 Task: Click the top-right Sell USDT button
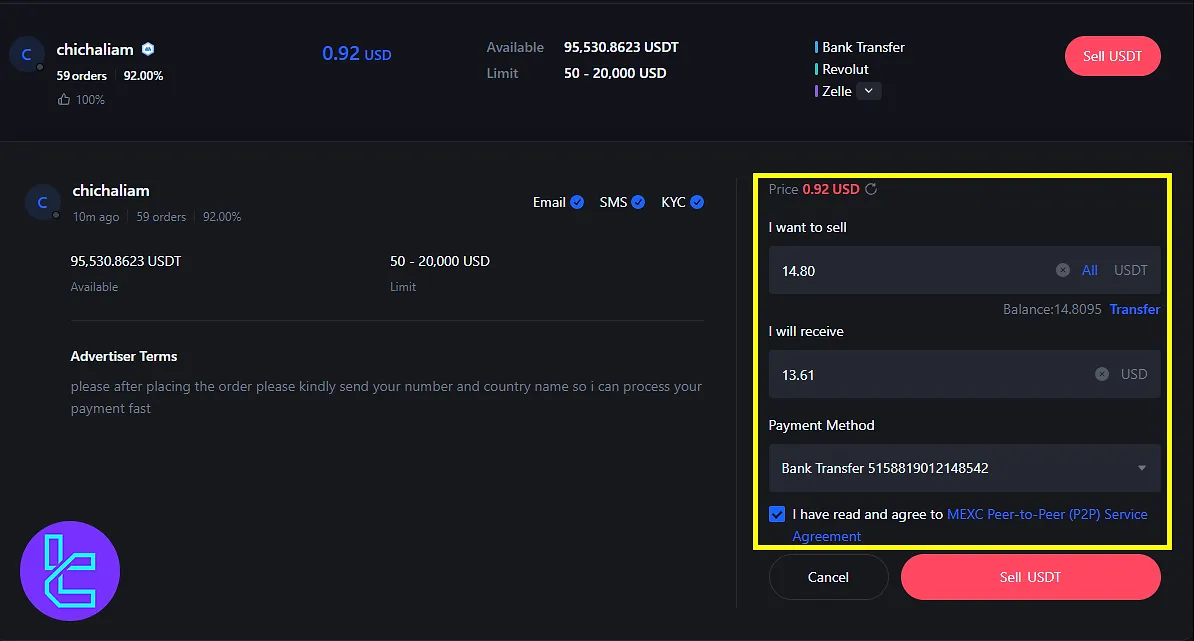(1113, 56)
